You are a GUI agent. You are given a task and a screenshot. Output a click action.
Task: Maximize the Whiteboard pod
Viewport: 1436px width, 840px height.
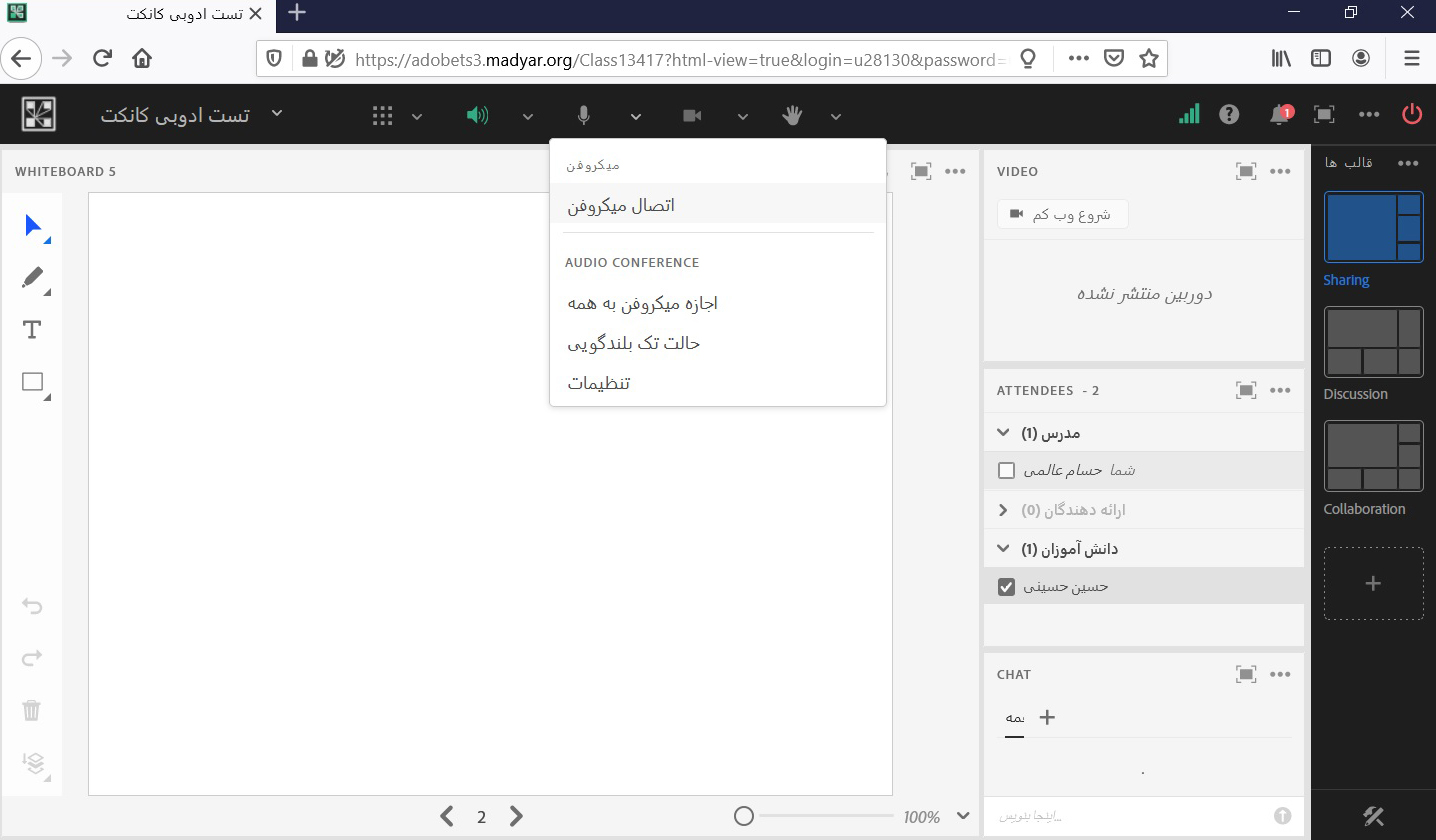(x=921, y=171)
